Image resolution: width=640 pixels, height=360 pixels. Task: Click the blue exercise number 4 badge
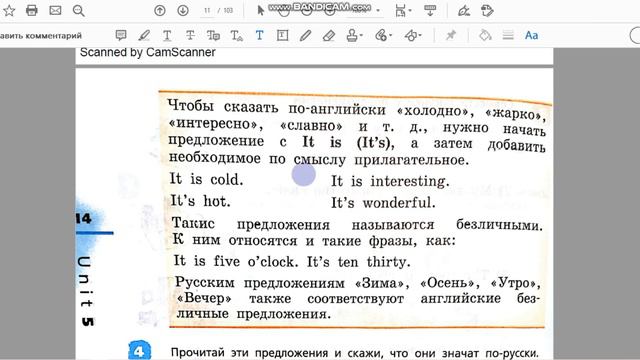[x=140, y=351]
